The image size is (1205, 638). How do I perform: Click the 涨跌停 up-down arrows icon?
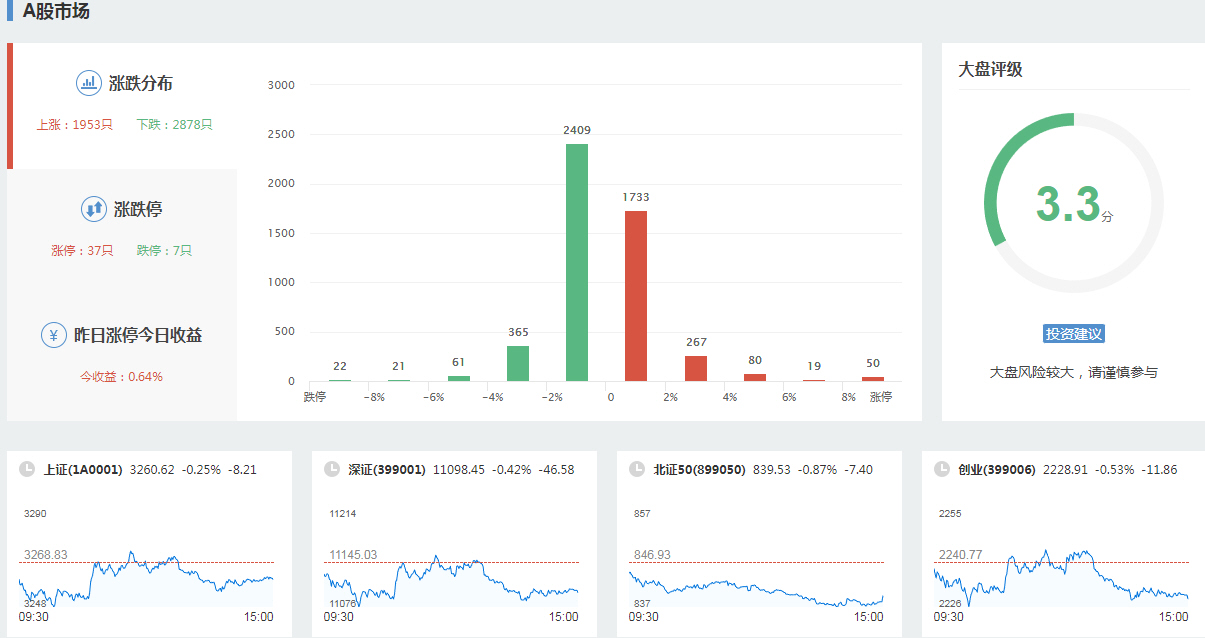[x=93, y=209]
